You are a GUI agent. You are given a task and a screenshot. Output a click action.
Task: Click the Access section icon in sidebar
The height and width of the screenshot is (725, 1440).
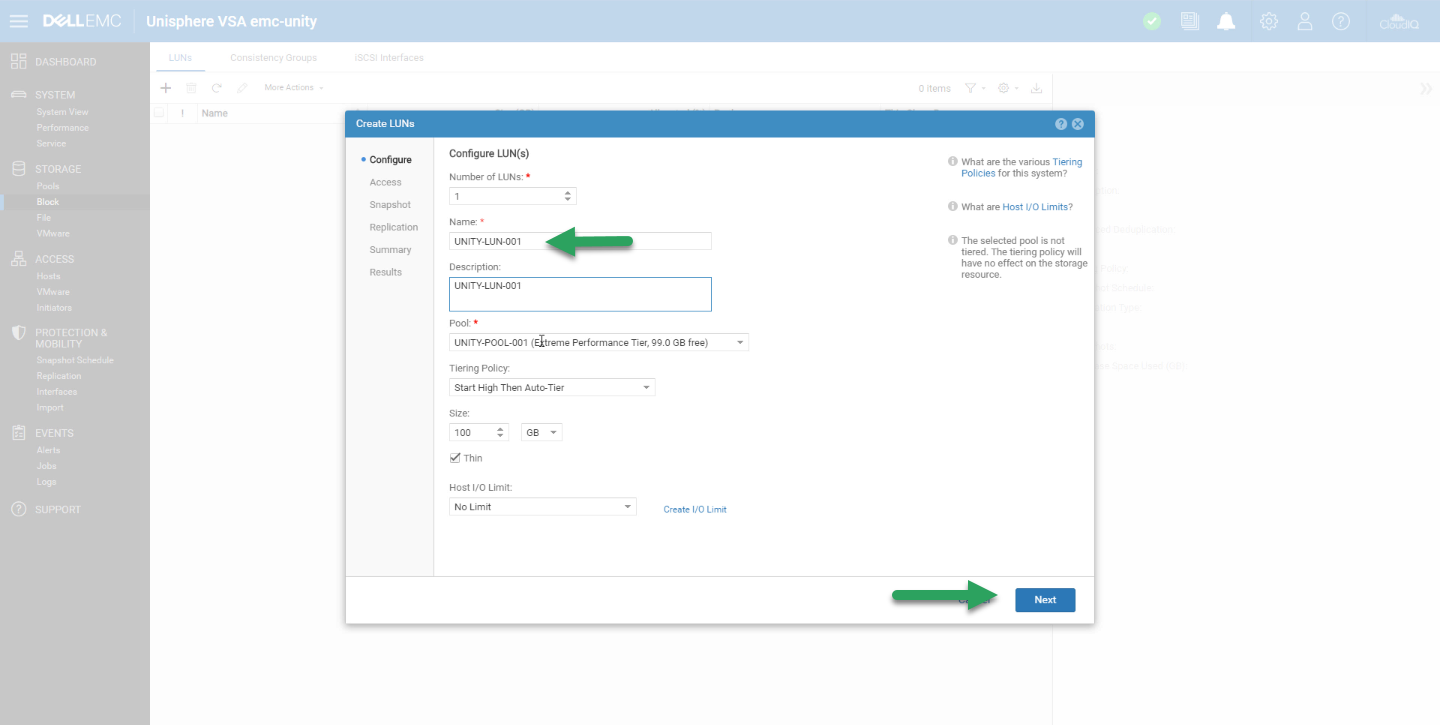[x=18, y=259]
